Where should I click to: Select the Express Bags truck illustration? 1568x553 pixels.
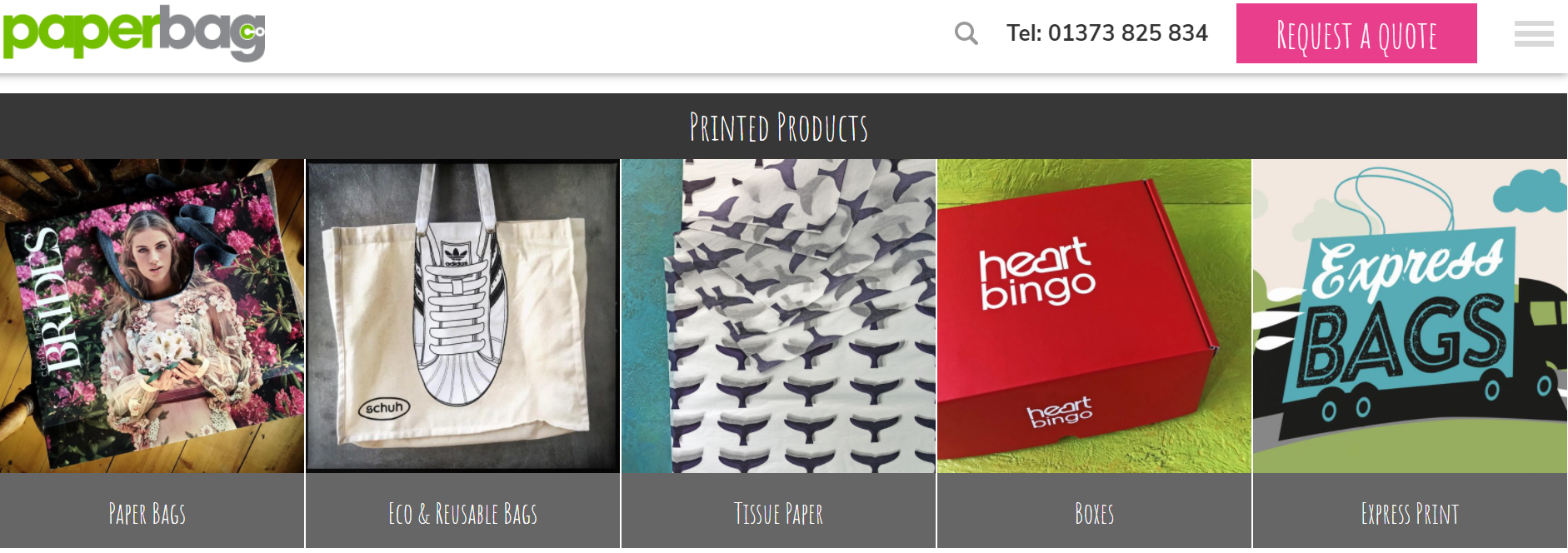point(1410,316)
